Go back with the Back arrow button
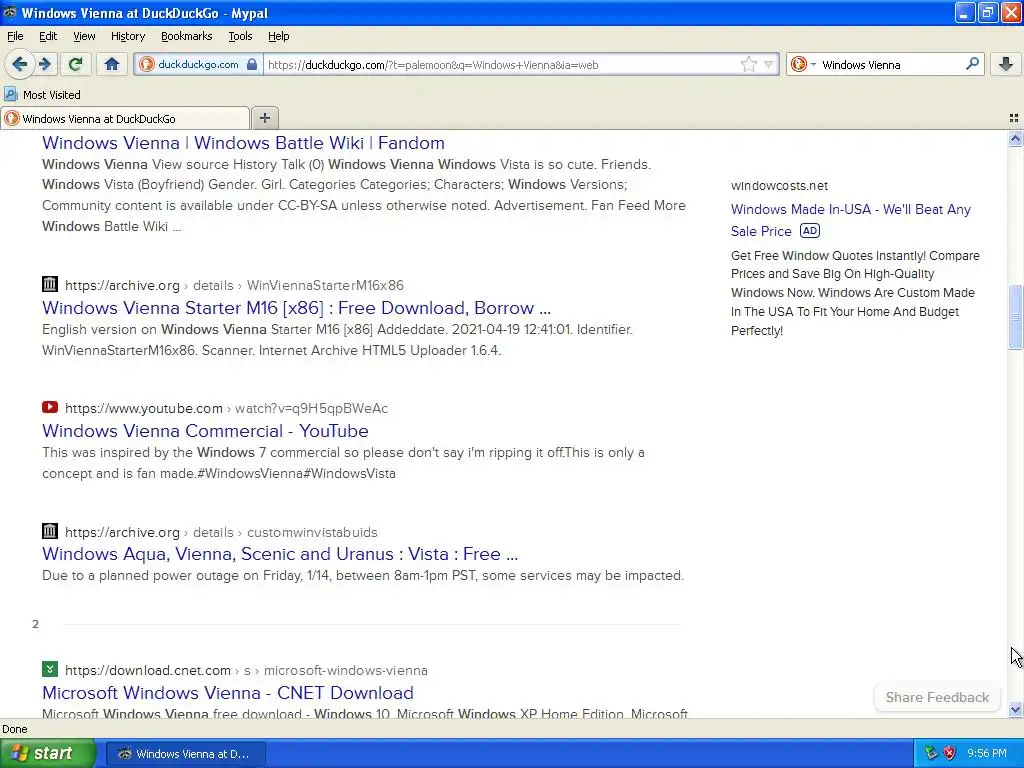The height and width of the screenshot is (768, 1024). 19,64
